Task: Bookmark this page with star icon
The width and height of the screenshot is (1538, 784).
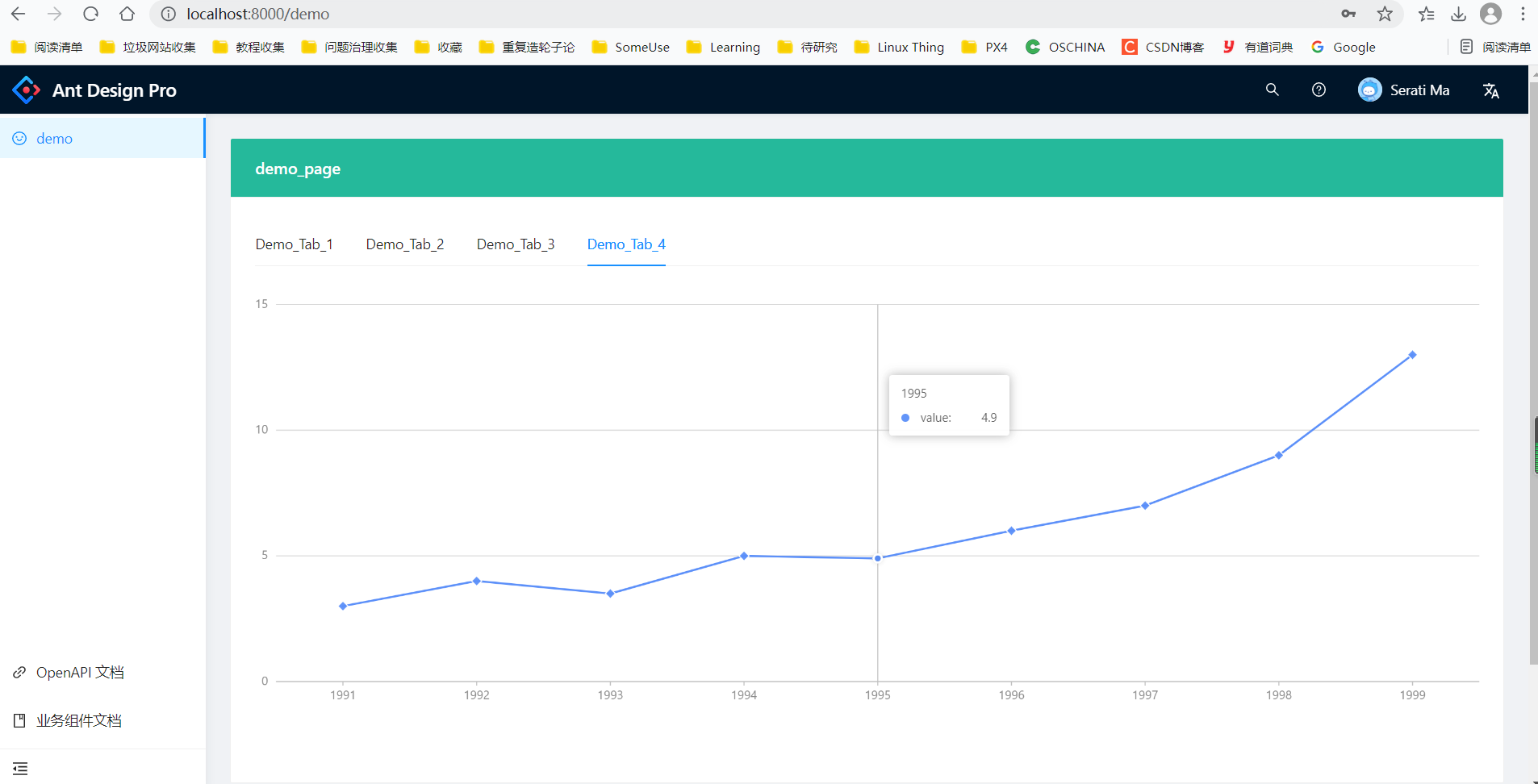Action: 1385,14
